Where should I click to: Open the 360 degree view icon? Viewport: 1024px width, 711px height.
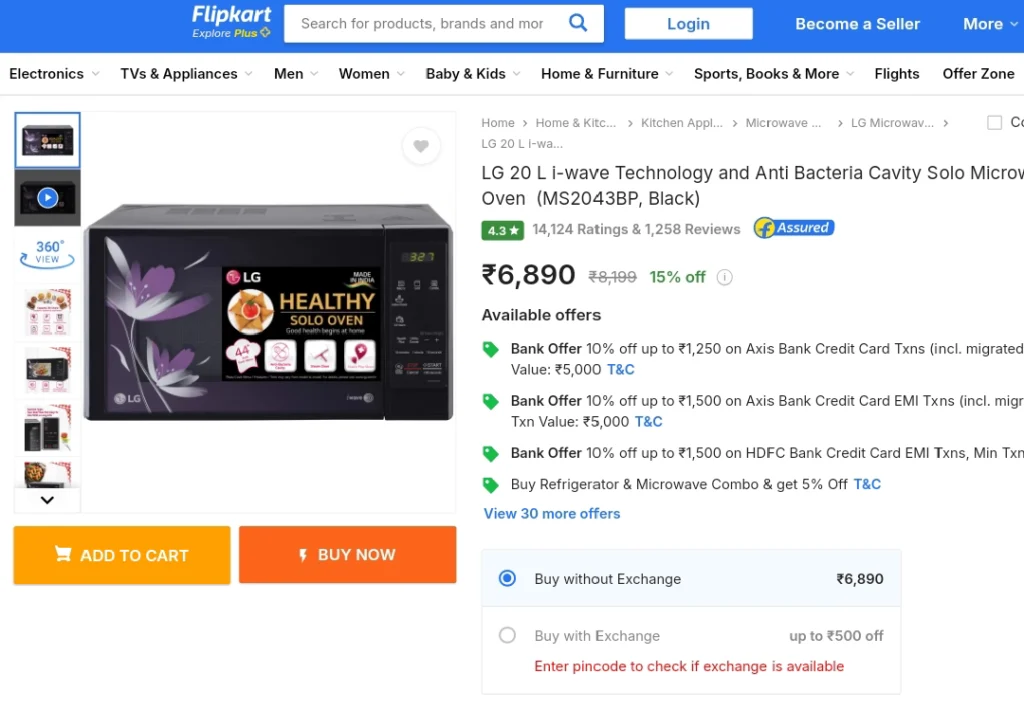(x=48, y=253)
